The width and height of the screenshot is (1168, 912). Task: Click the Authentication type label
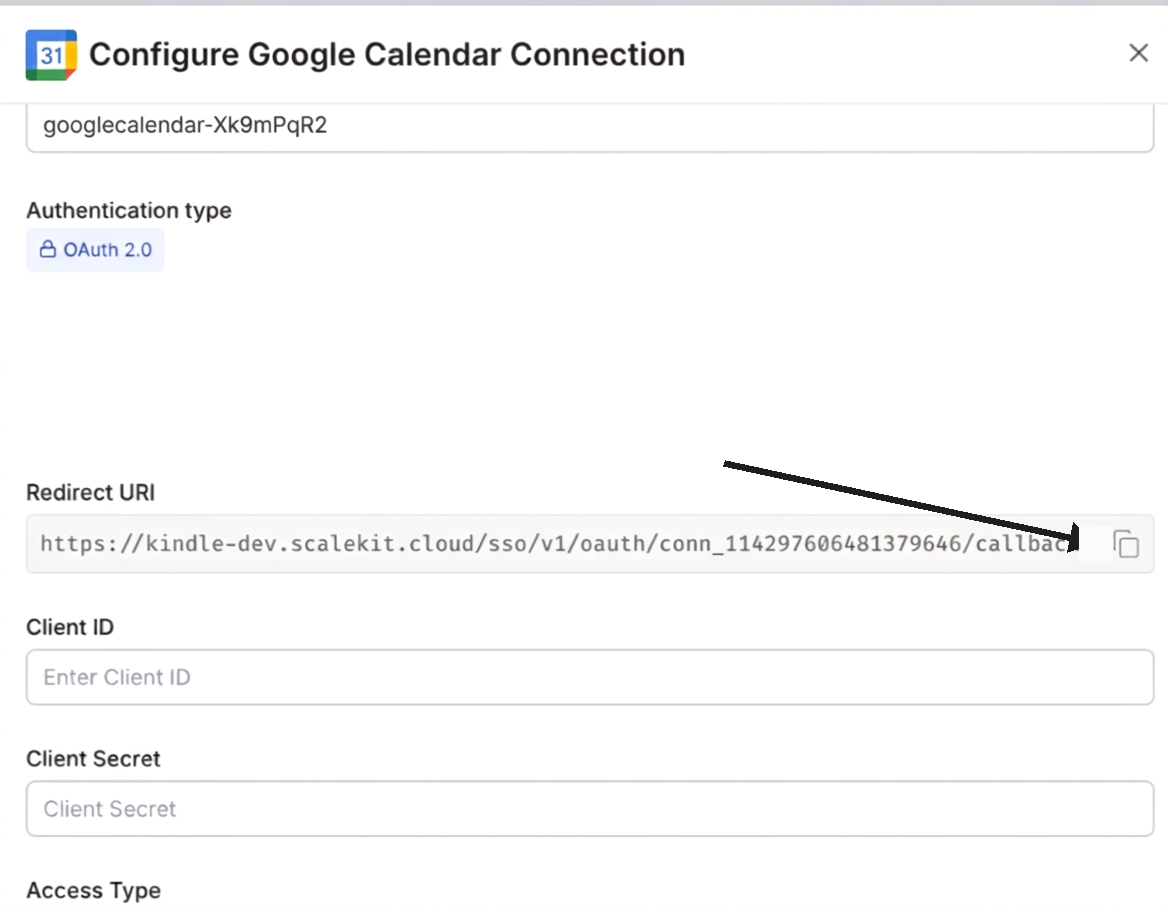point(128,210)
